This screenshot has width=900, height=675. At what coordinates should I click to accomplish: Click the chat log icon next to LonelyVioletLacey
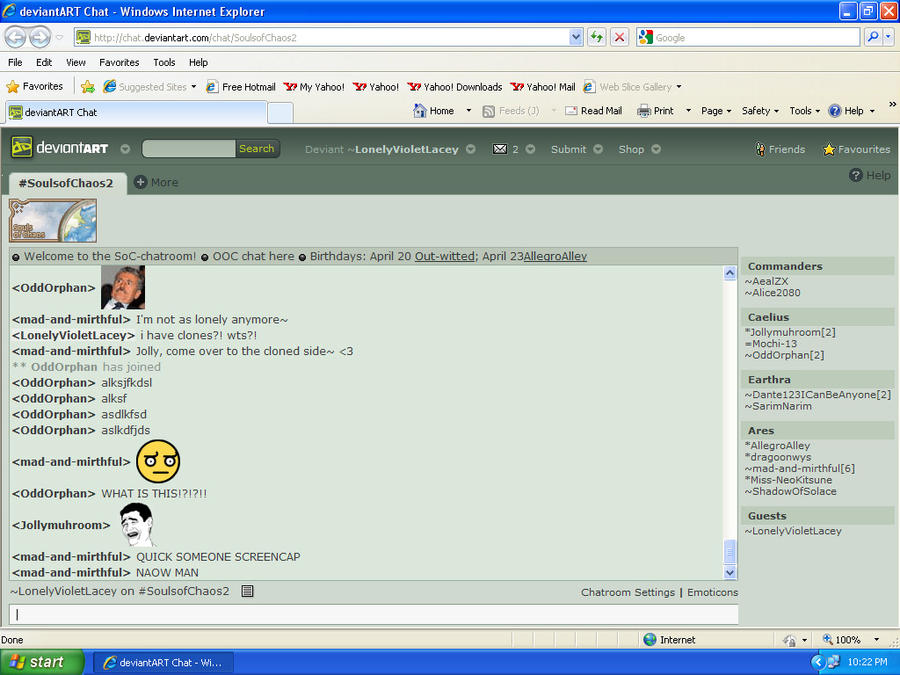[247, 591]
